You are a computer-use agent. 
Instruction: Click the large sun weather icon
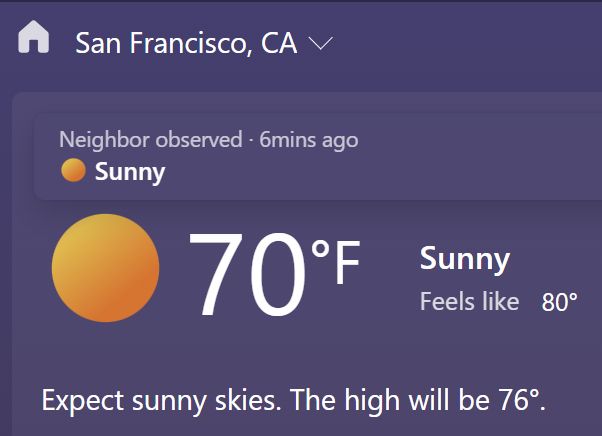click(x=106, y=268)
